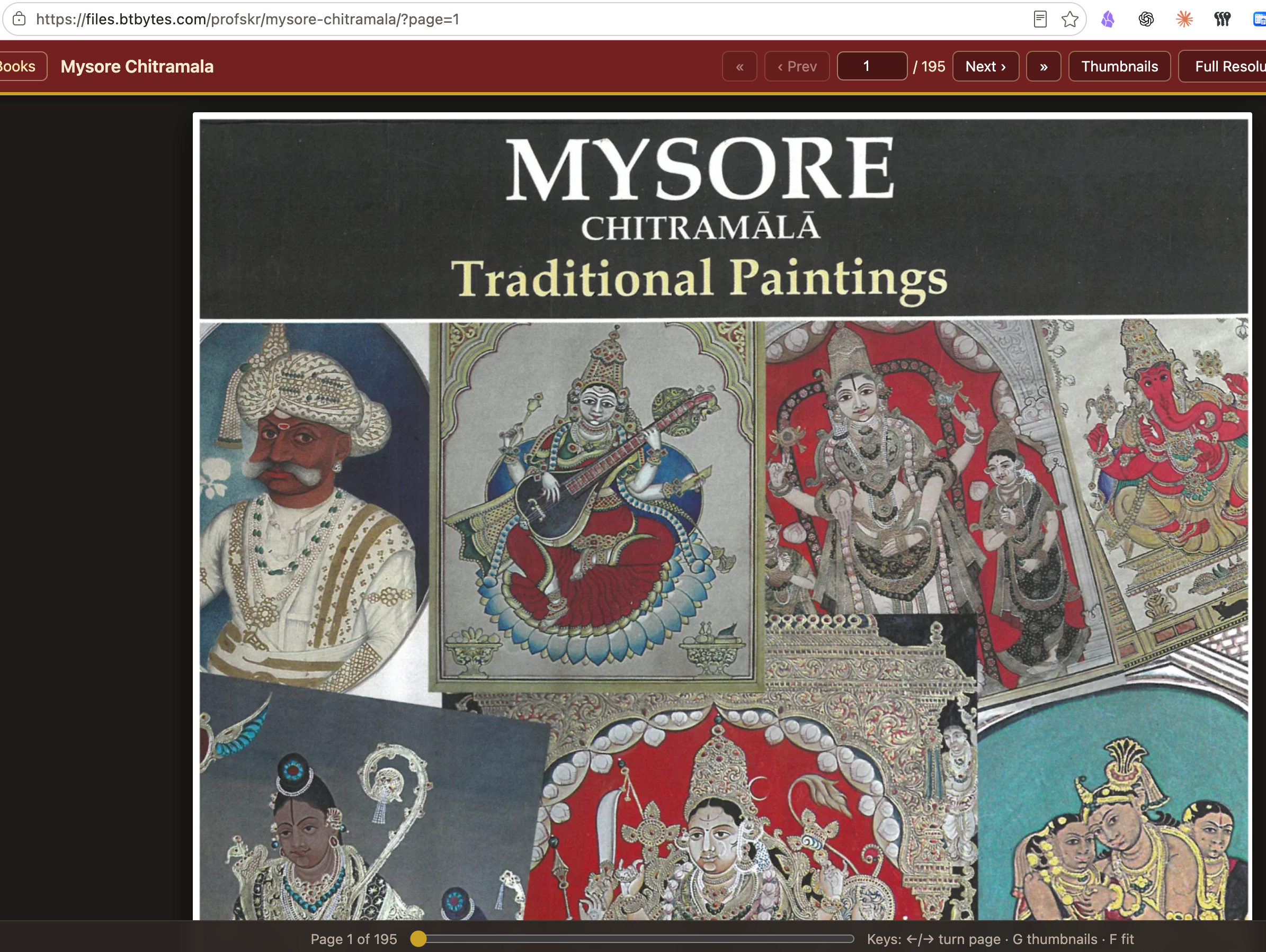This screenshot has height=952, width=1266.
Task: Open the purple flame extension icon
Action: [x=1108, y=20]
